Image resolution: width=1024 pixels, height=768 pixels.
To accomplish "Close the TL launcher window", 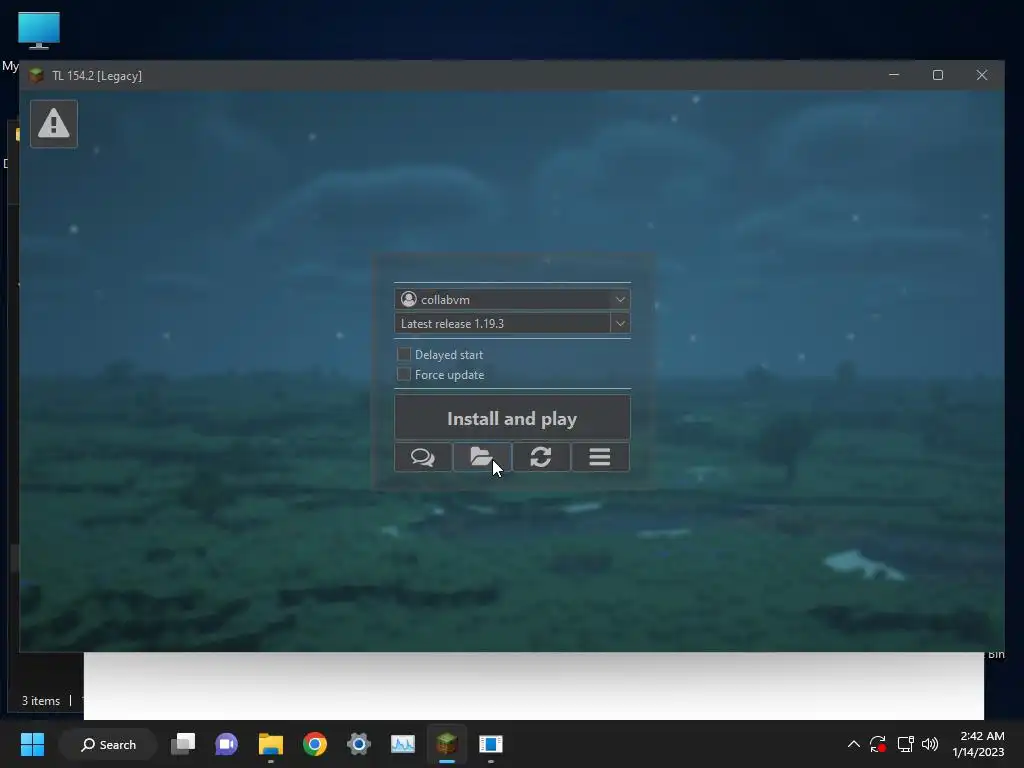I will point(982,75).
